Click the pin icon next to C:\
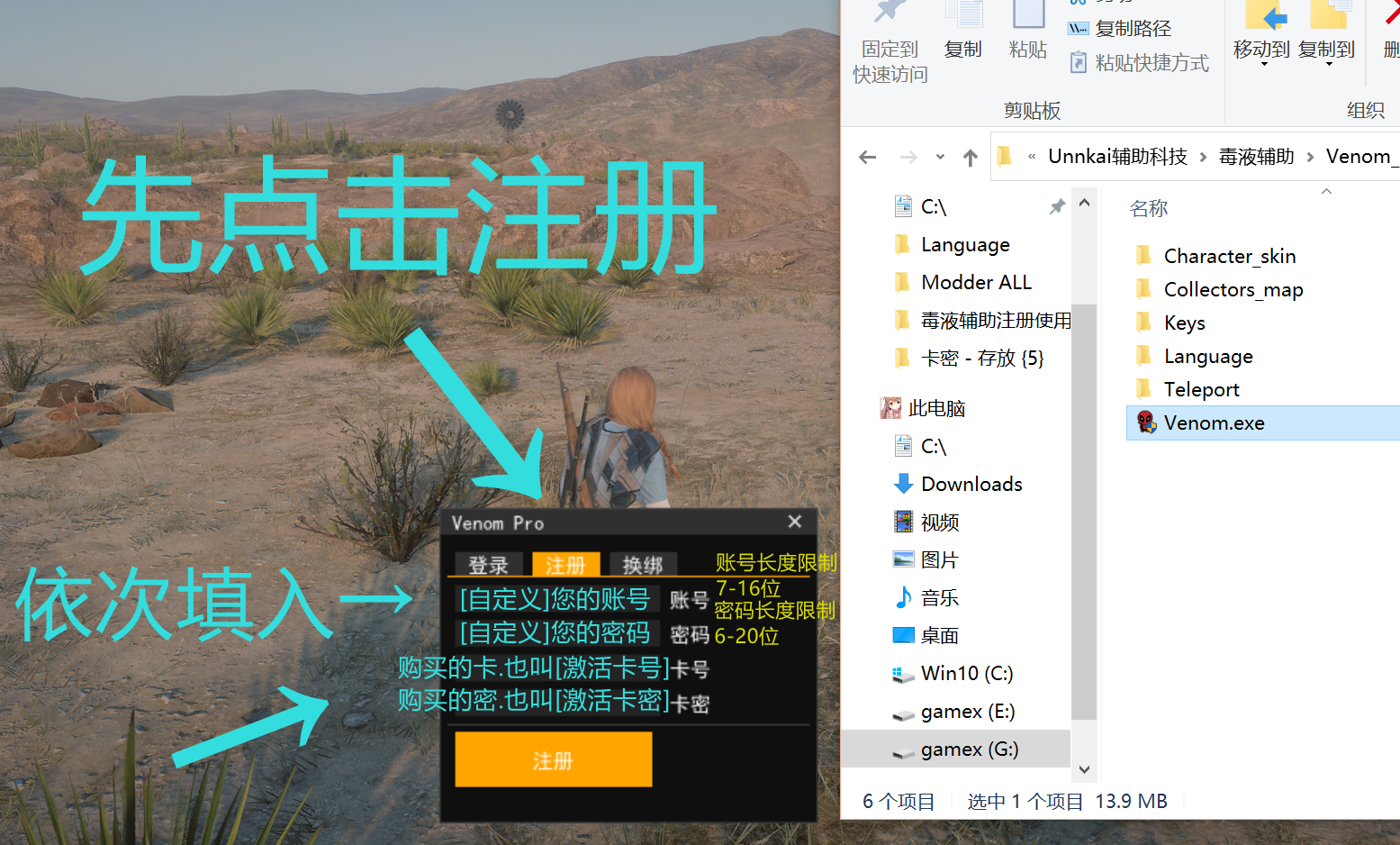Image resolution: width=1400 pixels, height=845 pixels. (1057, 207)
